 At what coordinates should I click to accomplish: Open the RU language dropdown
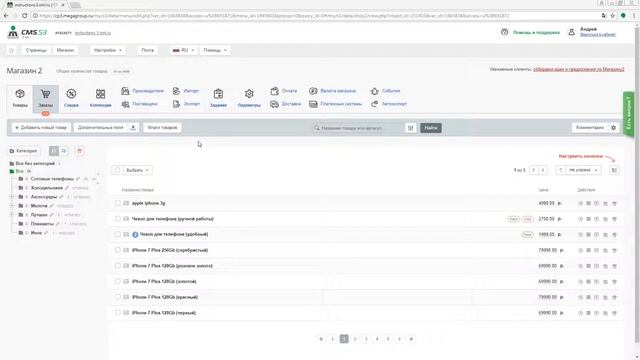pyautogui.click(x=183, y=50)
